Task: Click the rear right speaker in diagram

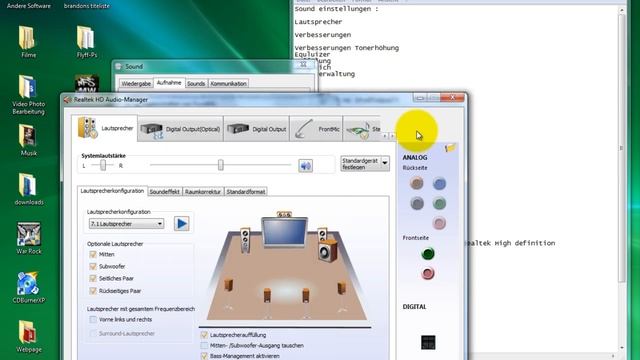Action: [x=305, y=295]
